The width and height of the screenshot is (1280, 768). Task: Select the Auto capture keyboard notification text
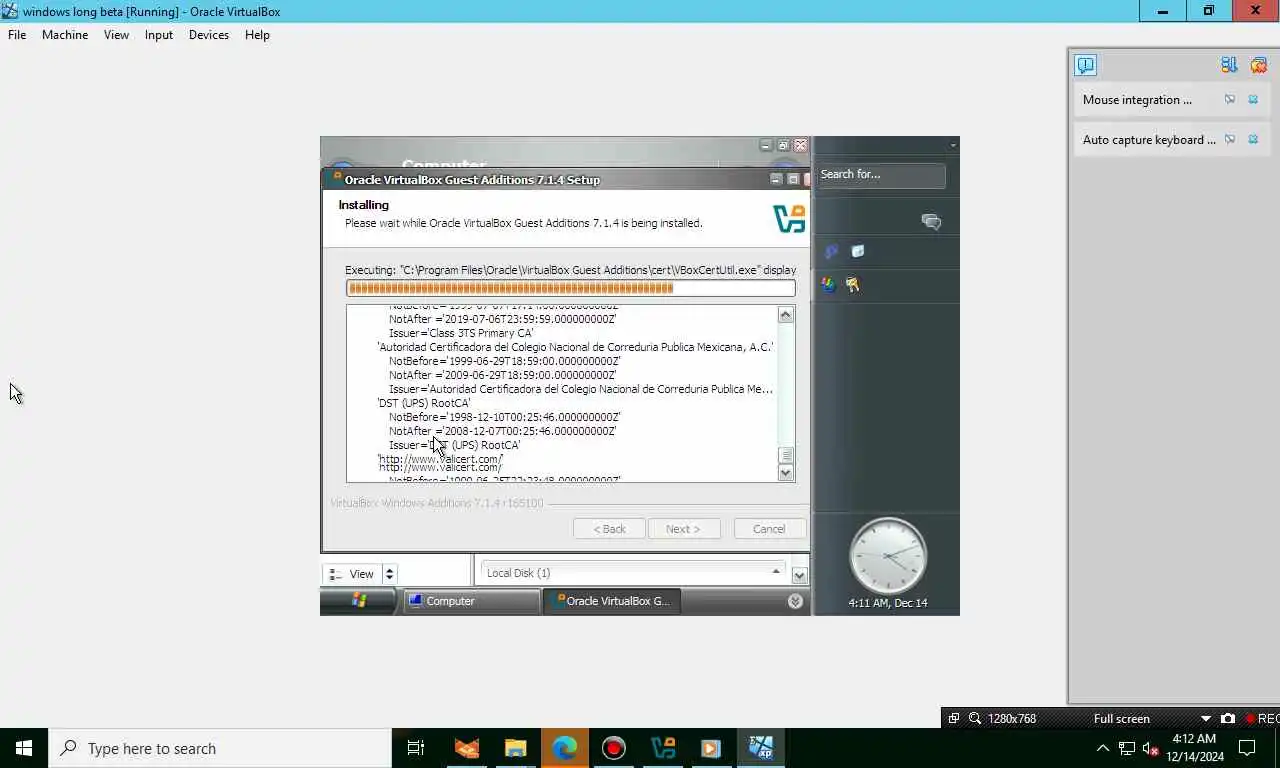coord(1149,140)
